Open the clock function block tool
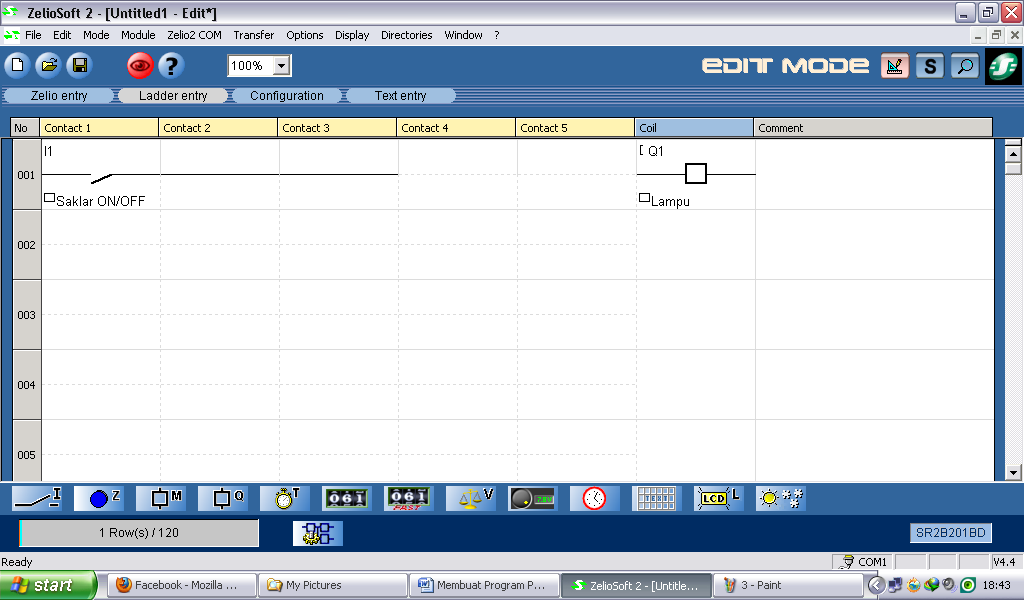Screen dimensions: 1024x600 click(x=594, y=498)
